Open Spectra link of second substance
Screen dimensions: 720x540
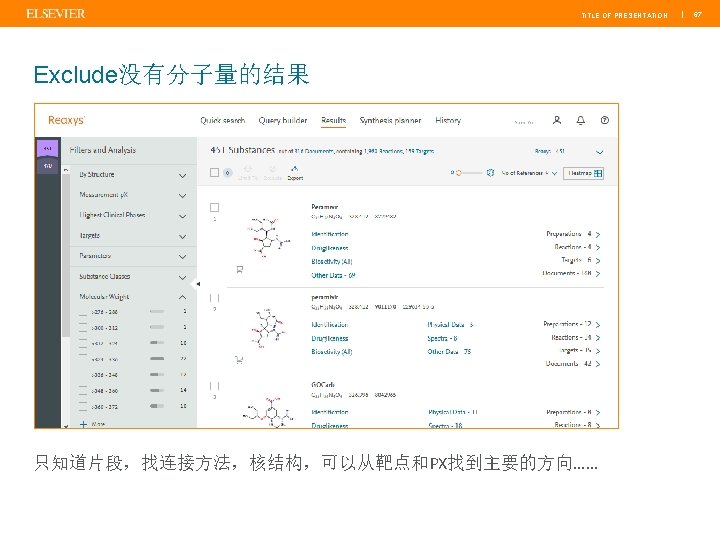(442, 338)
